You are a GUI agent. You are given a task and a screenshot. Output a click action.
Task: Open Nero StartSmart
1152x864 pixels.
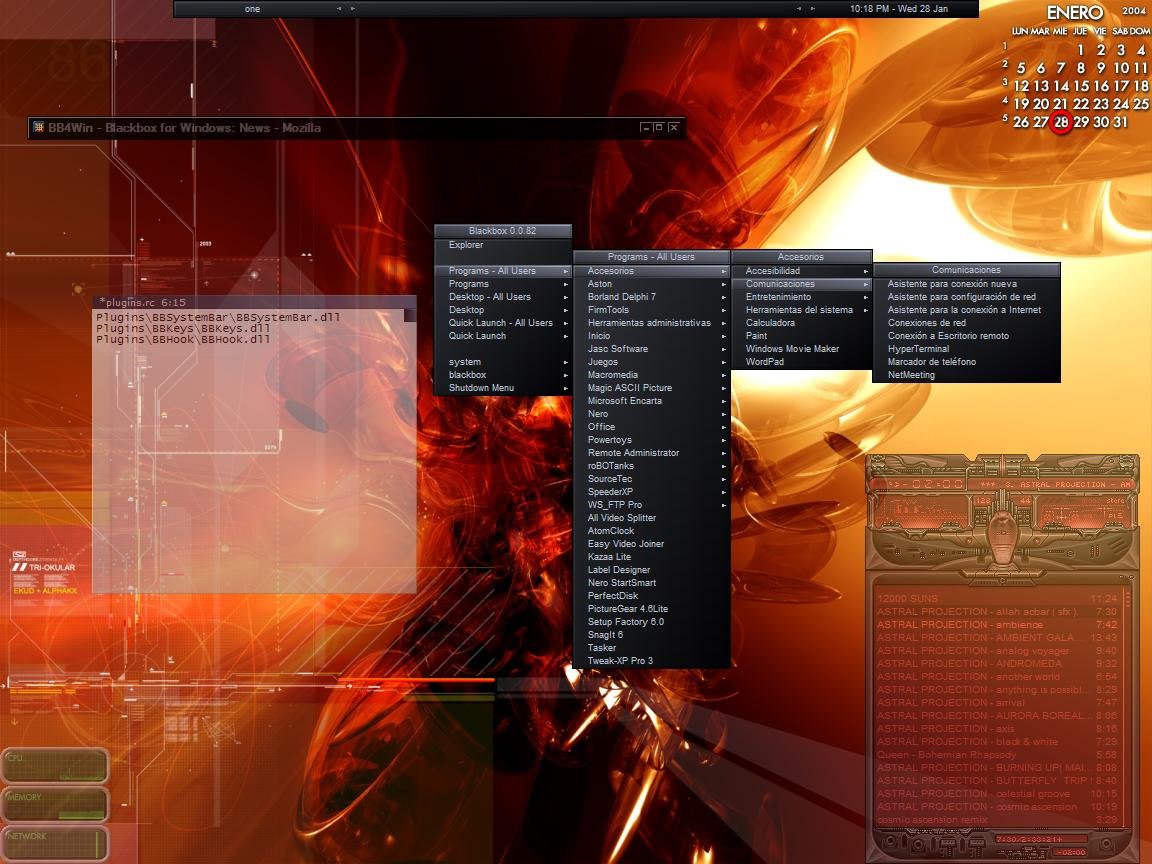pos(652,583)
